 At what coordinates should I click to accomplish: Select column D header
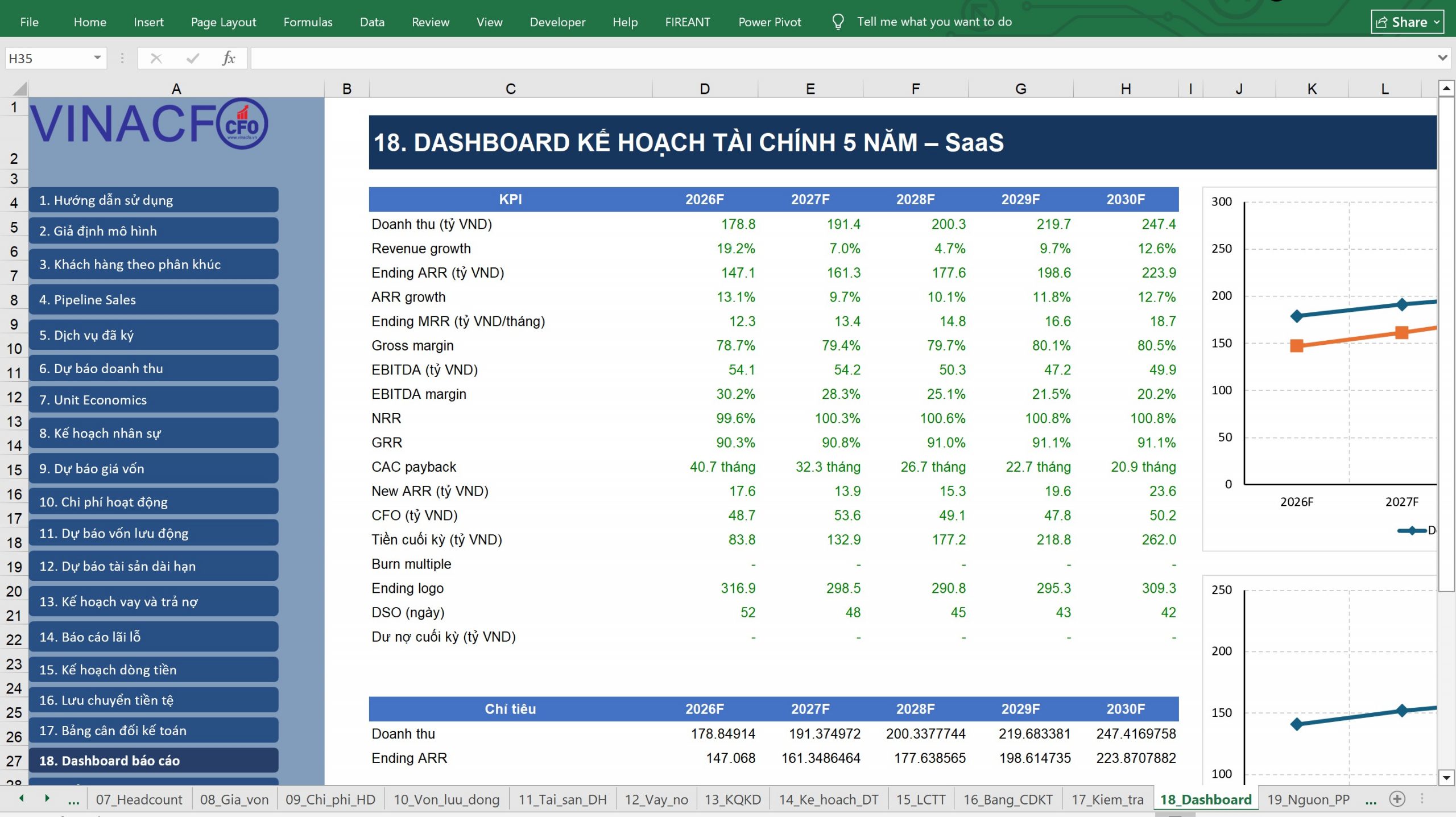pyautogui.click(x=705, y=89)
